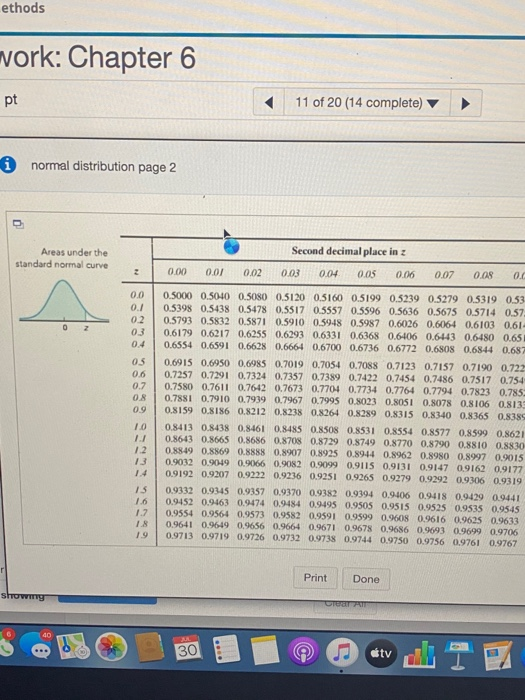The width and height of the screenshot is (525, 700).
Task: Click table value 0.9767
Action: [x=503, y=543]
